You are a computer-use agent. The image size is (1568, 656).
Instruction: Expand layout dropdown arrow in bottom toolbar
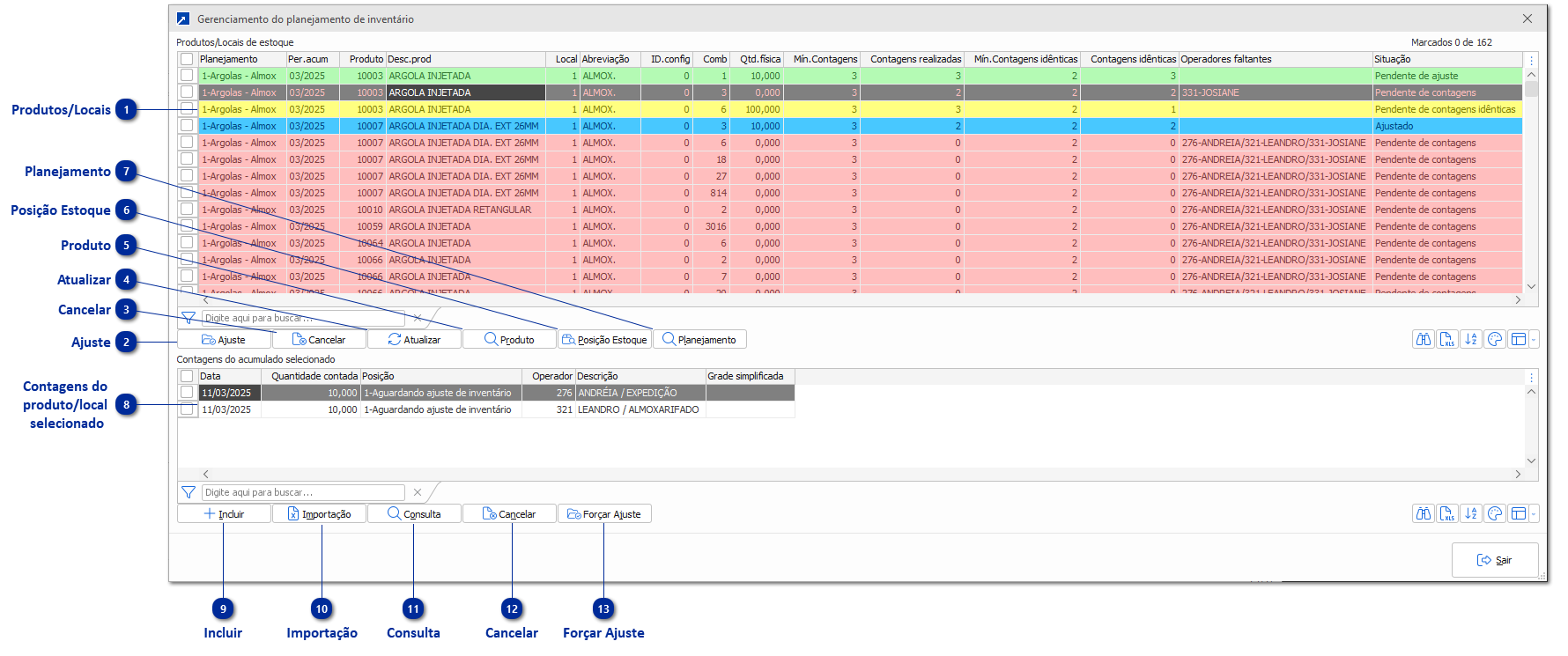click(x=1534, y=513)
